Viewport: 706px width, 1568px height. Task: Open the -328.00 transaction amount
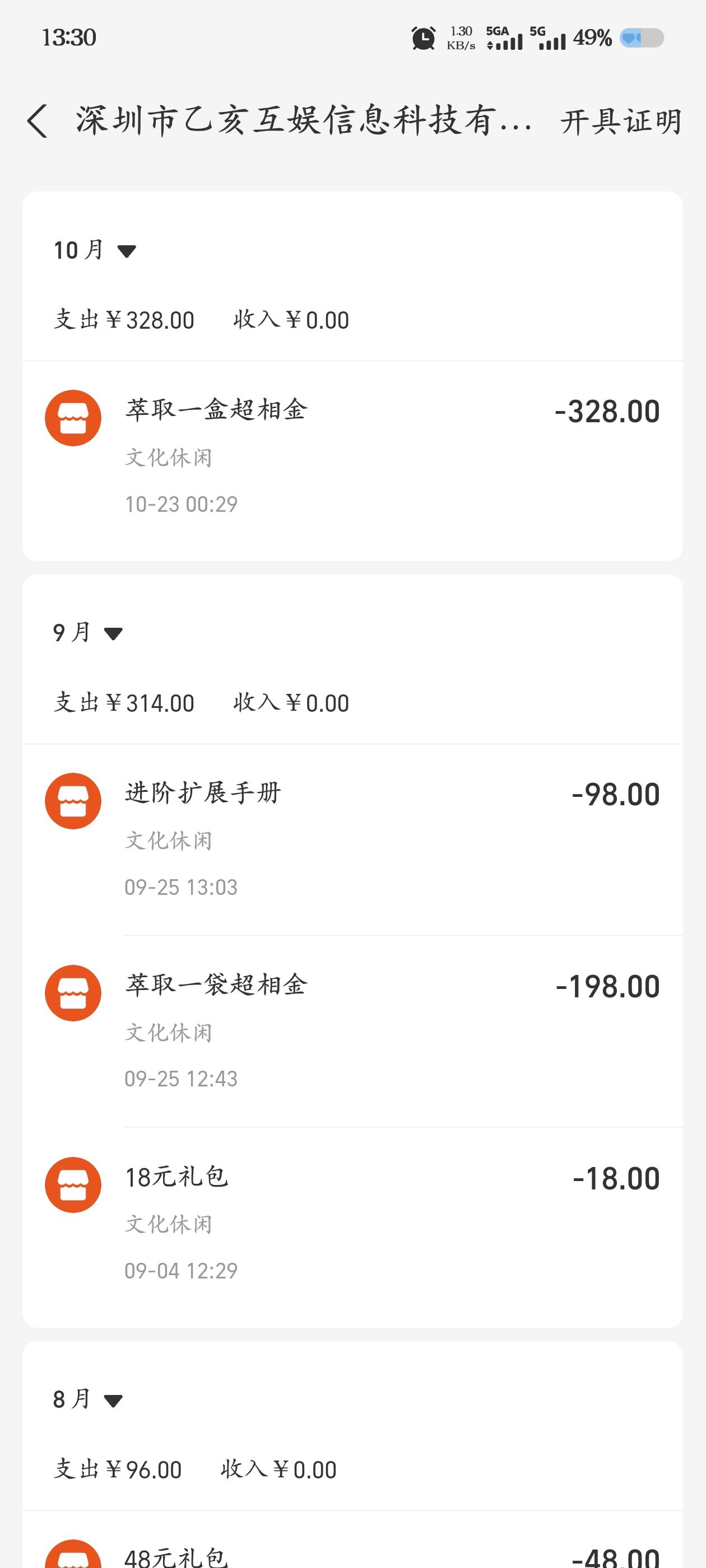607,412
